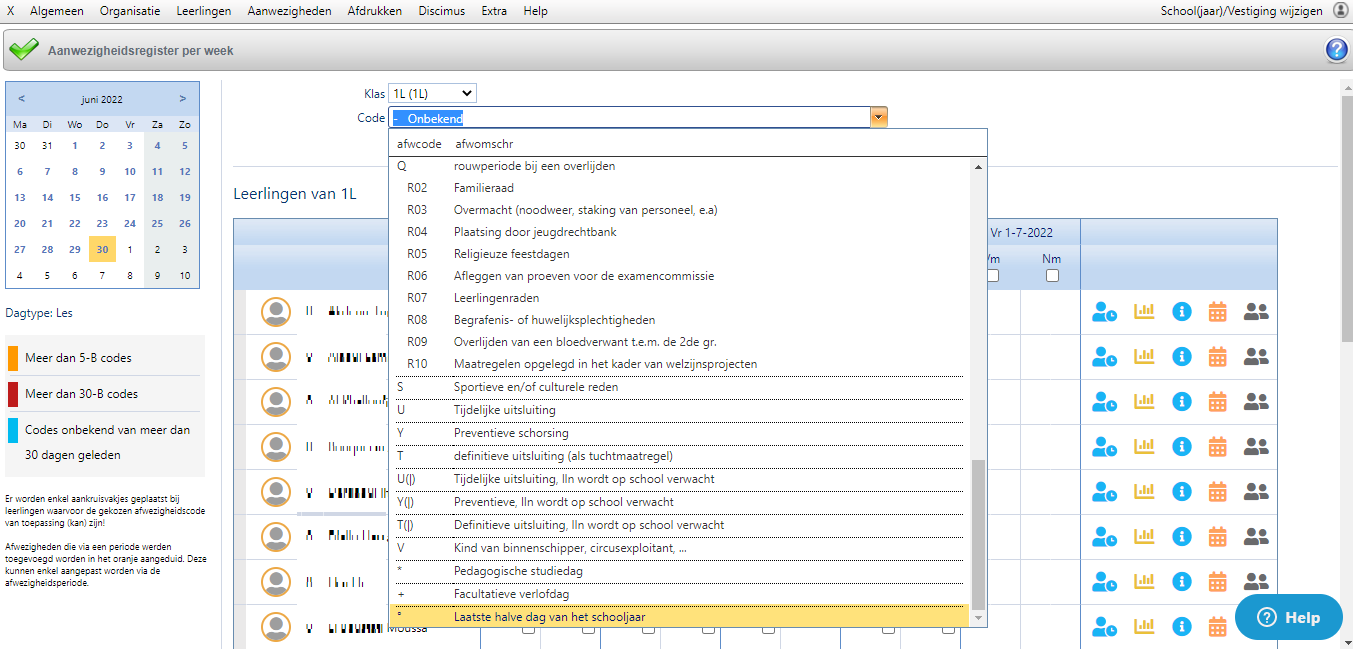Viewport: 1353px width, 649px height.
Task: Open the Discimus menu
Action: point(442,11)
